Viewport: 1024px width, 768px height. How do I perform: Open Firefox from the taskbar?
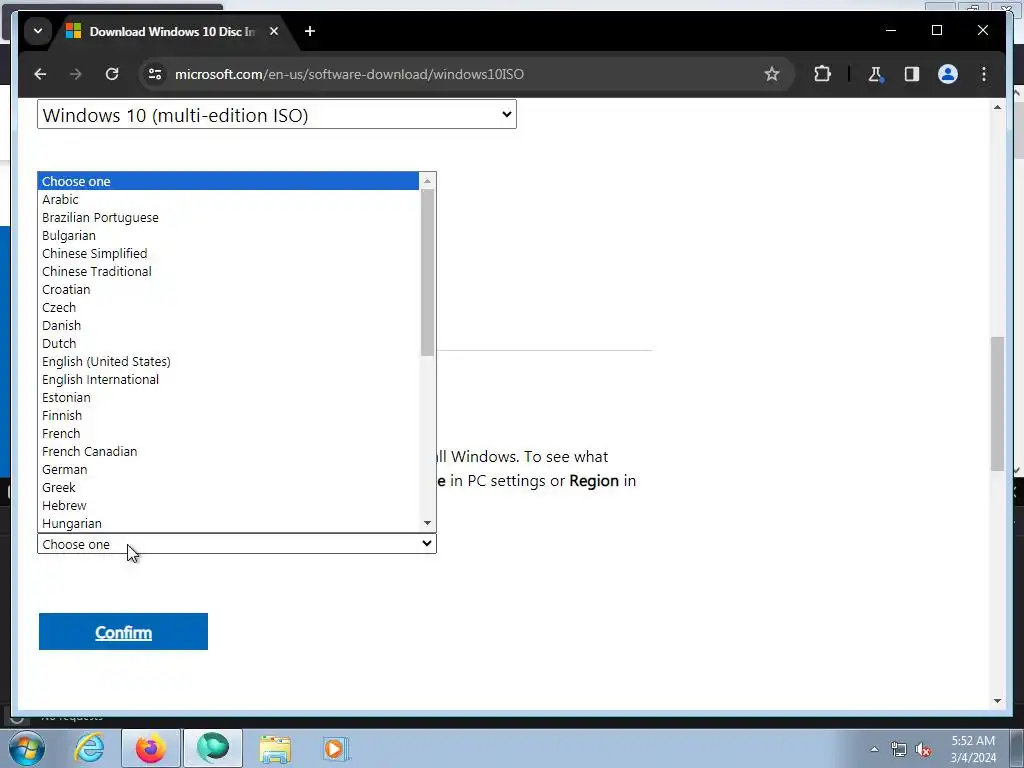(150, 748)
